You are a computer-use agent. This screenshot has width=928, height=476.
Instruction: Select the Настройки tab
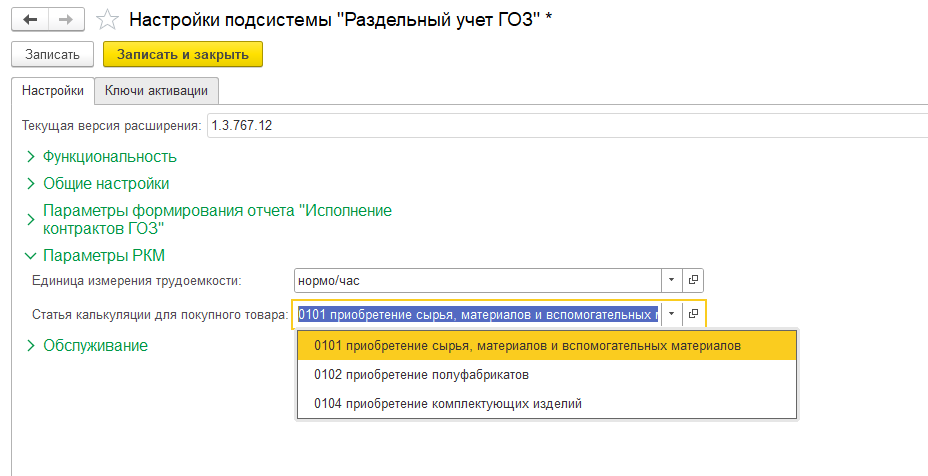click(x=53, y=90)
